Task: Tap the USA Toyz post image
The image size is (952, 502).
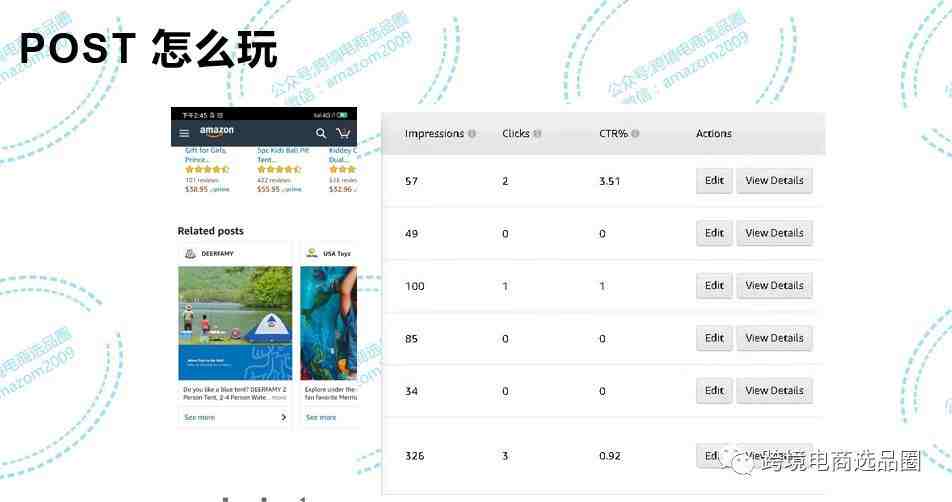Action: pyautogui.click(x=328, y=323)
